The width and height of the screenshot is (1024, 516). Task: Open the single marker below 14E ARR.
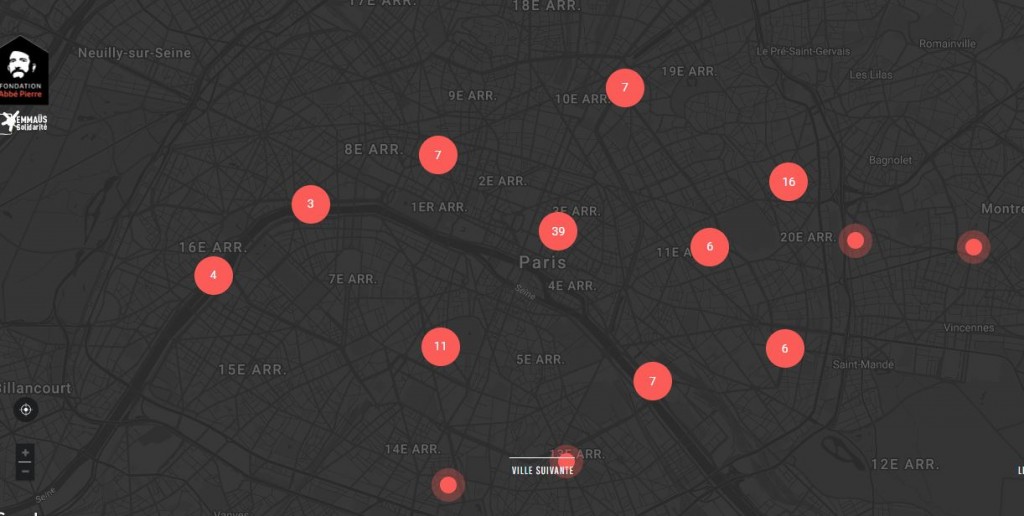(448, 485)
